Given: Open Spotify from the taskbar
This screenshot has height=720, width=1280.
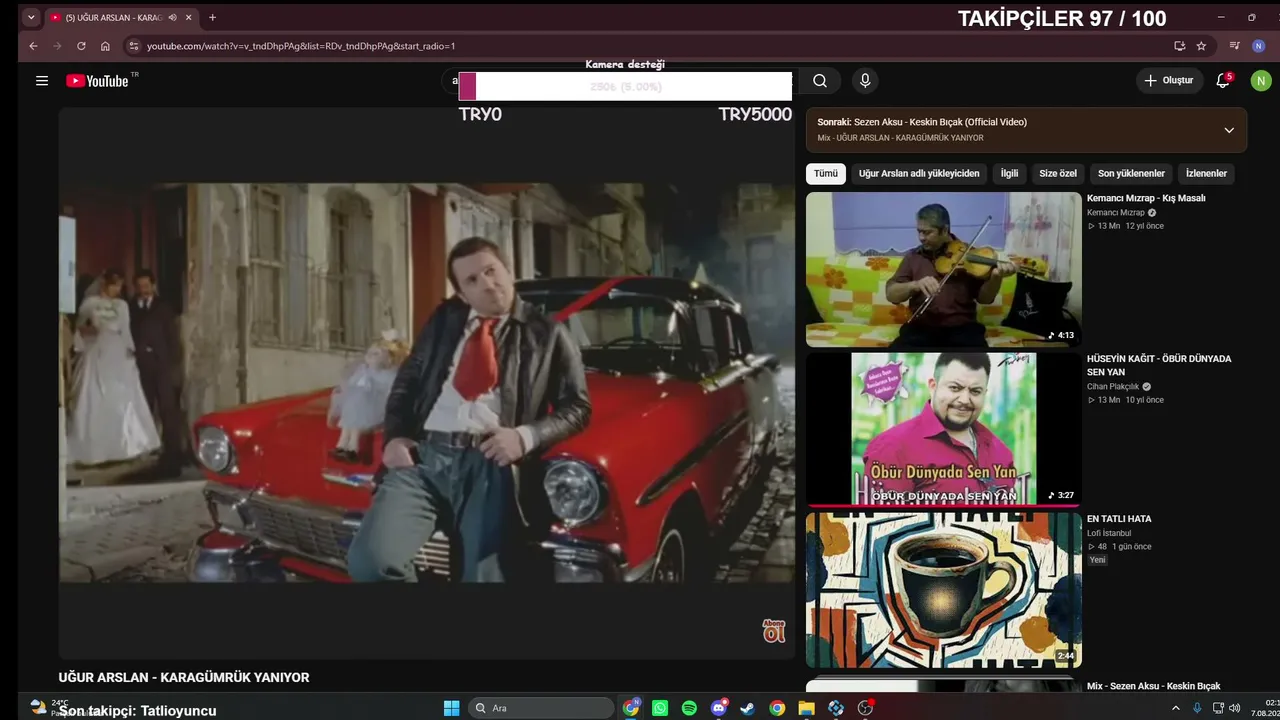Looking at the screenshot, I should pyautogui.click(x=689, y=708).
